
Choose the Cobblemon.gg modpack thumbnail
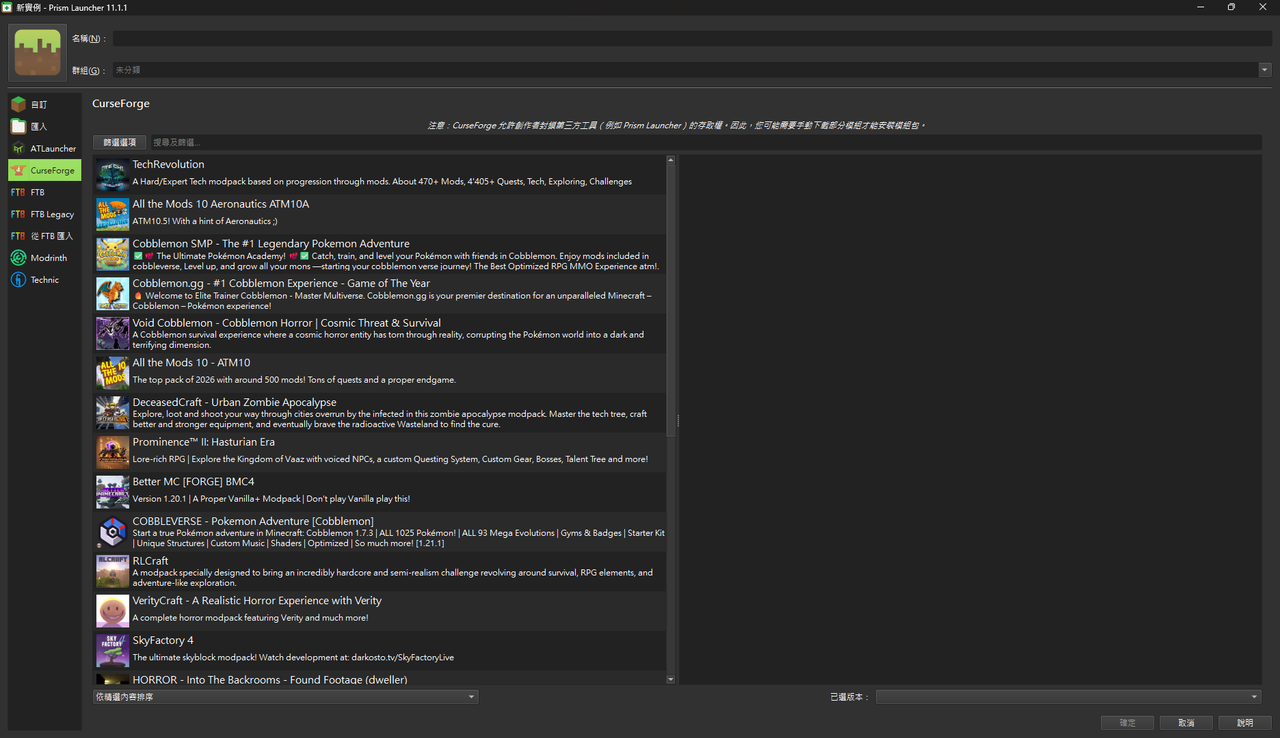tap(112, 294)
